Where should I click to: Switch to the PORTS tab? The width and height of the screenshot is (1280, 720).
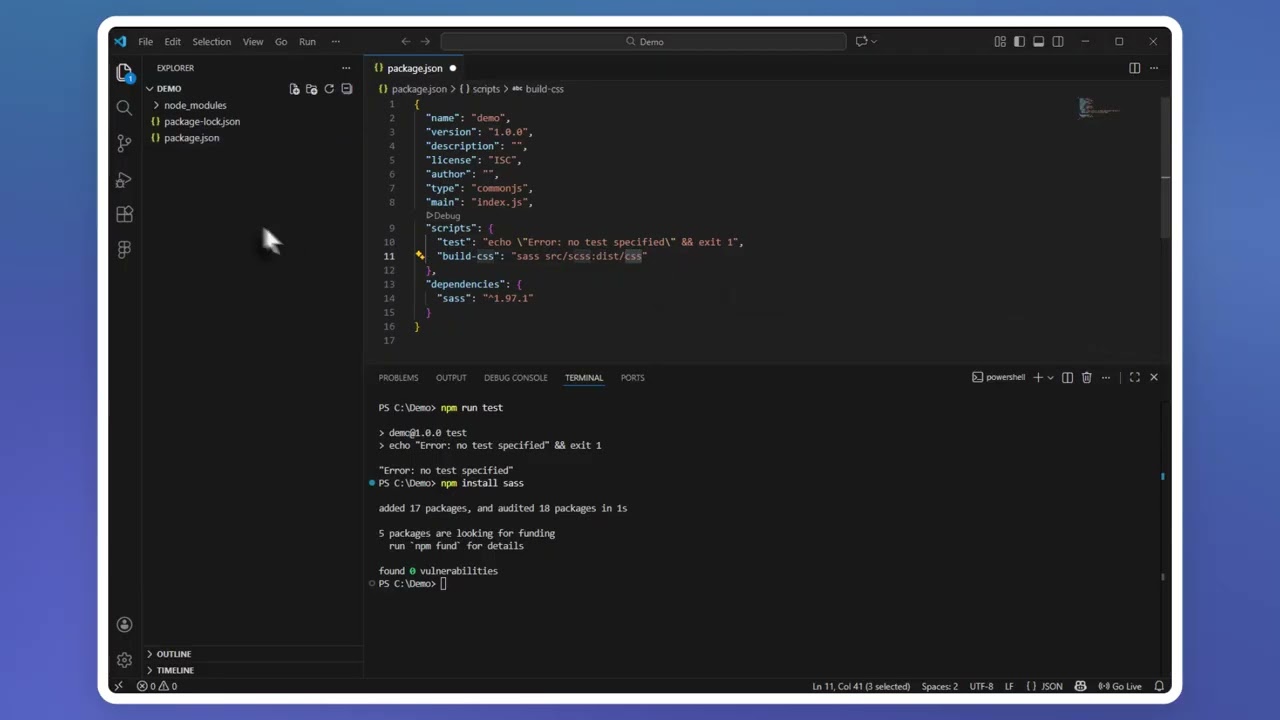632,378
